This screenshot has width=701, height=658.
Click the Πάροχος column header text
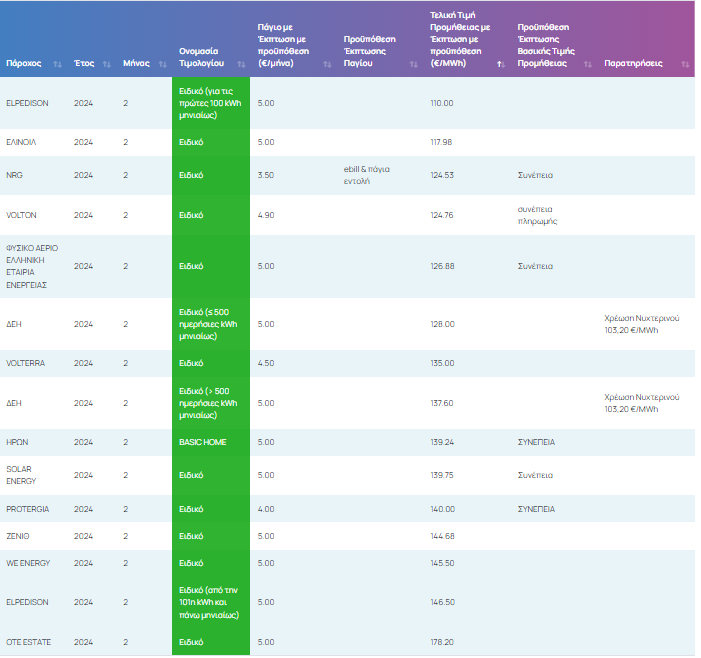coord(23,63)
